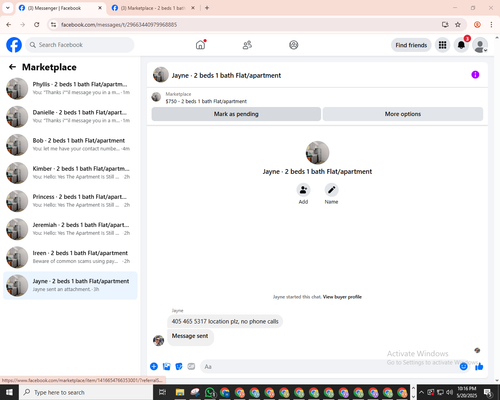The height and width of the screenshot is (400, 500).
Task: Open the Groups icon in top navigation
Action: [x=293, y=45]
